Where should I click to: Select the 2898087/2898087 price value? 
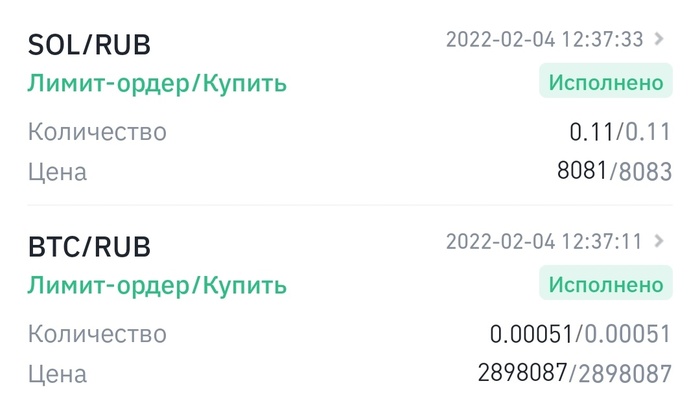574,374
